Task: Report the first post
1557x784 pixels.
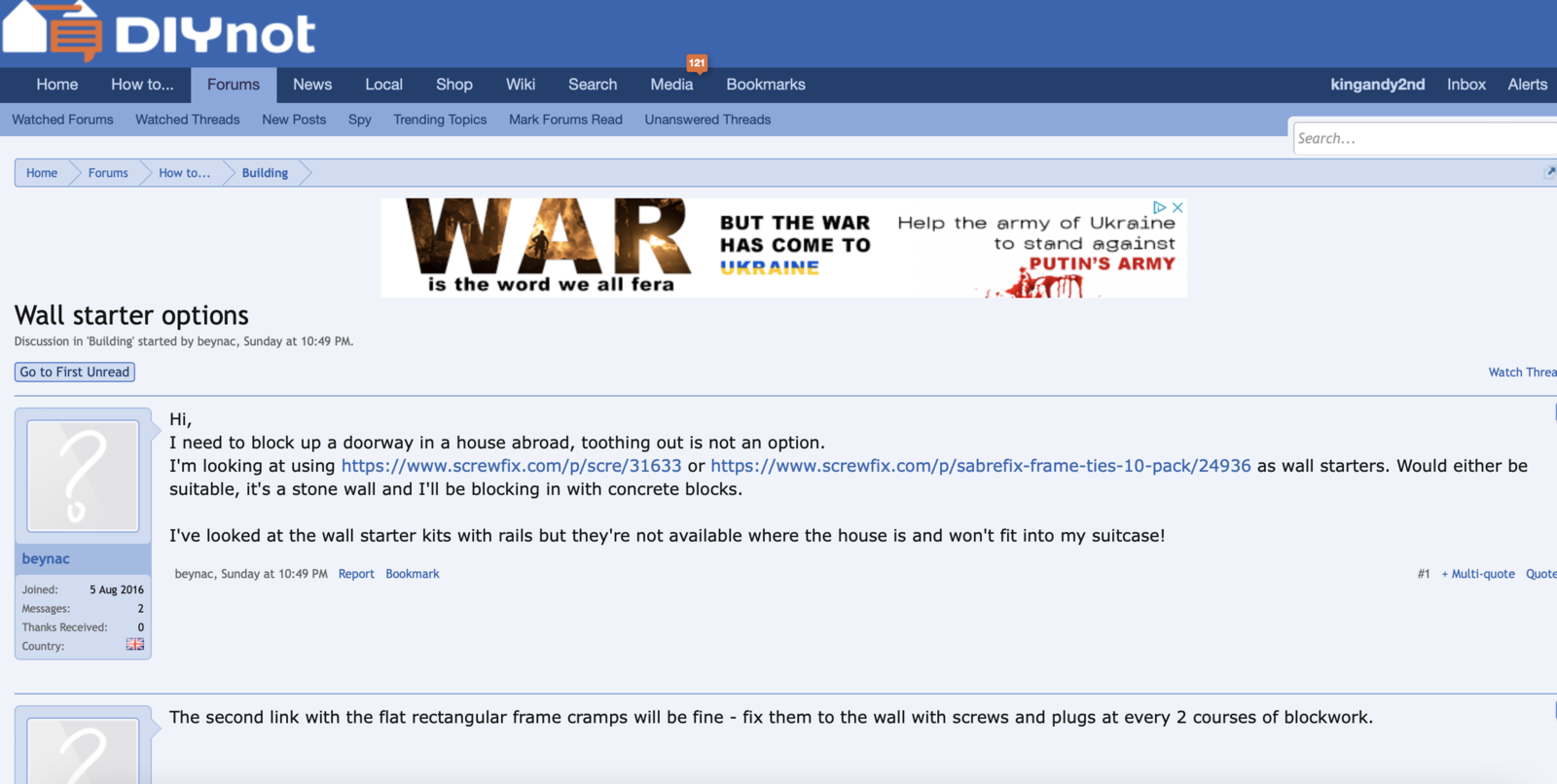Action: (356, 574)
